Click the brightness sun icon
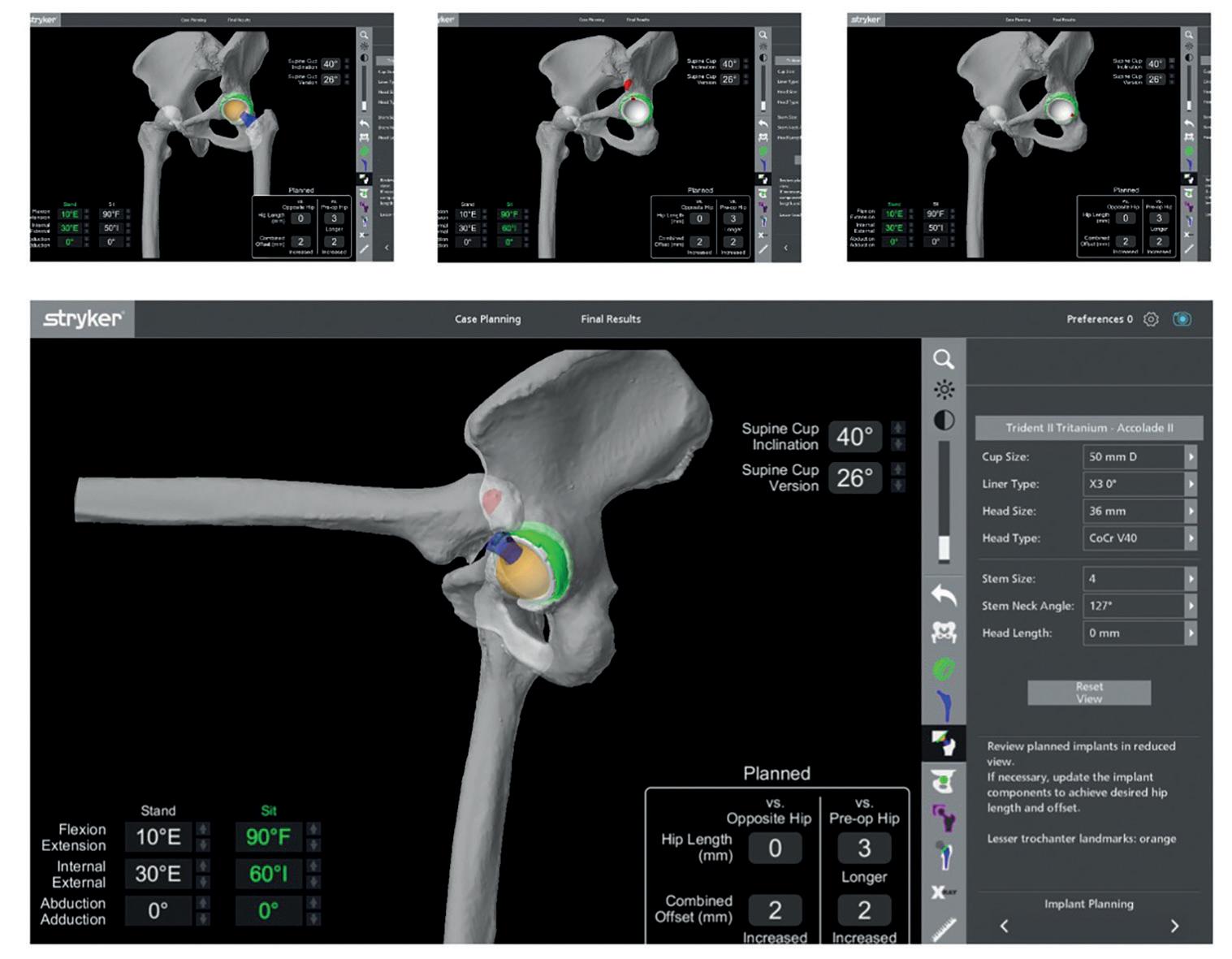 pos(944,390)
